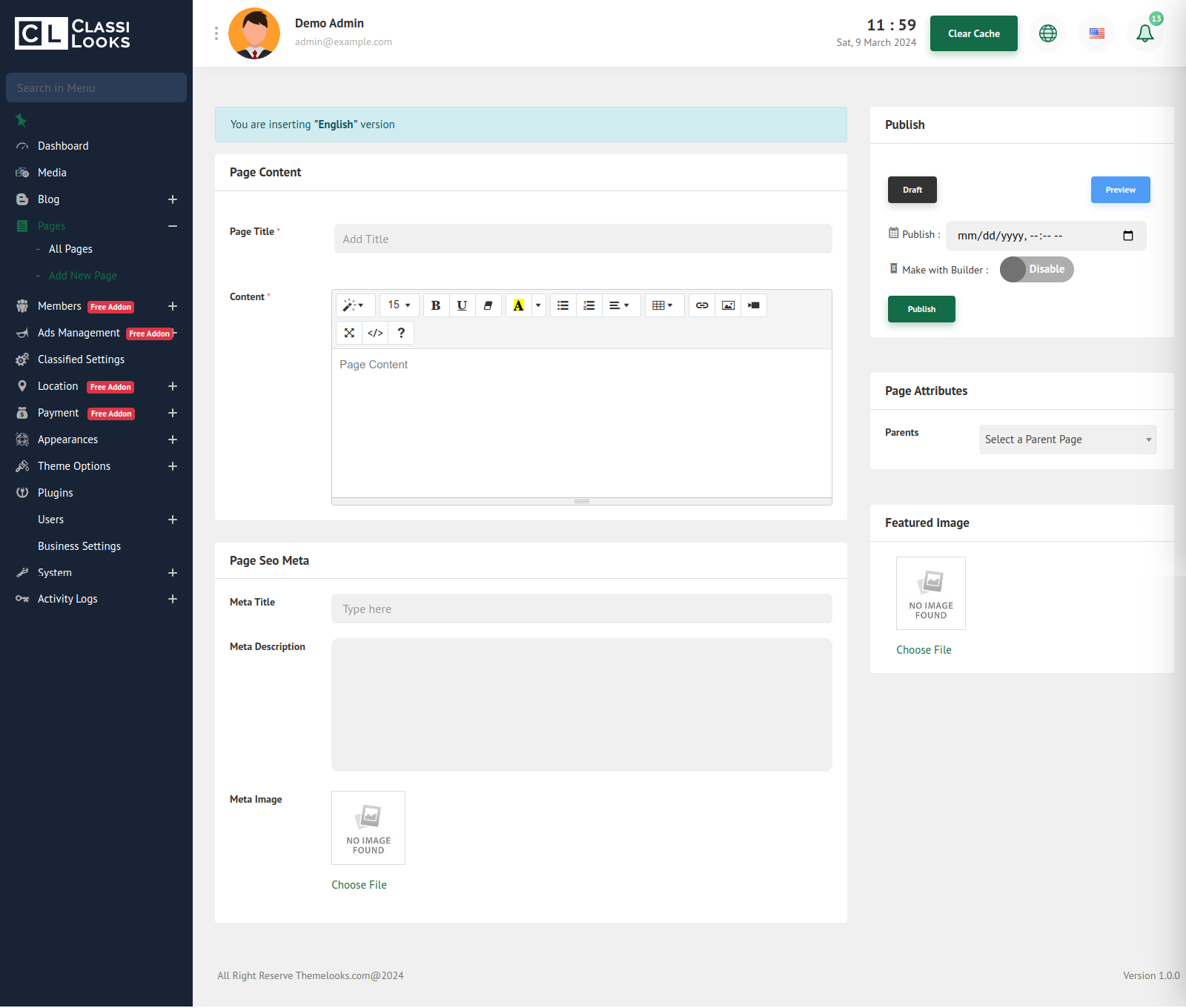Click the underline formatting icon
1186x1008 pixels.
pyautogui.click(x=462, y=305)
